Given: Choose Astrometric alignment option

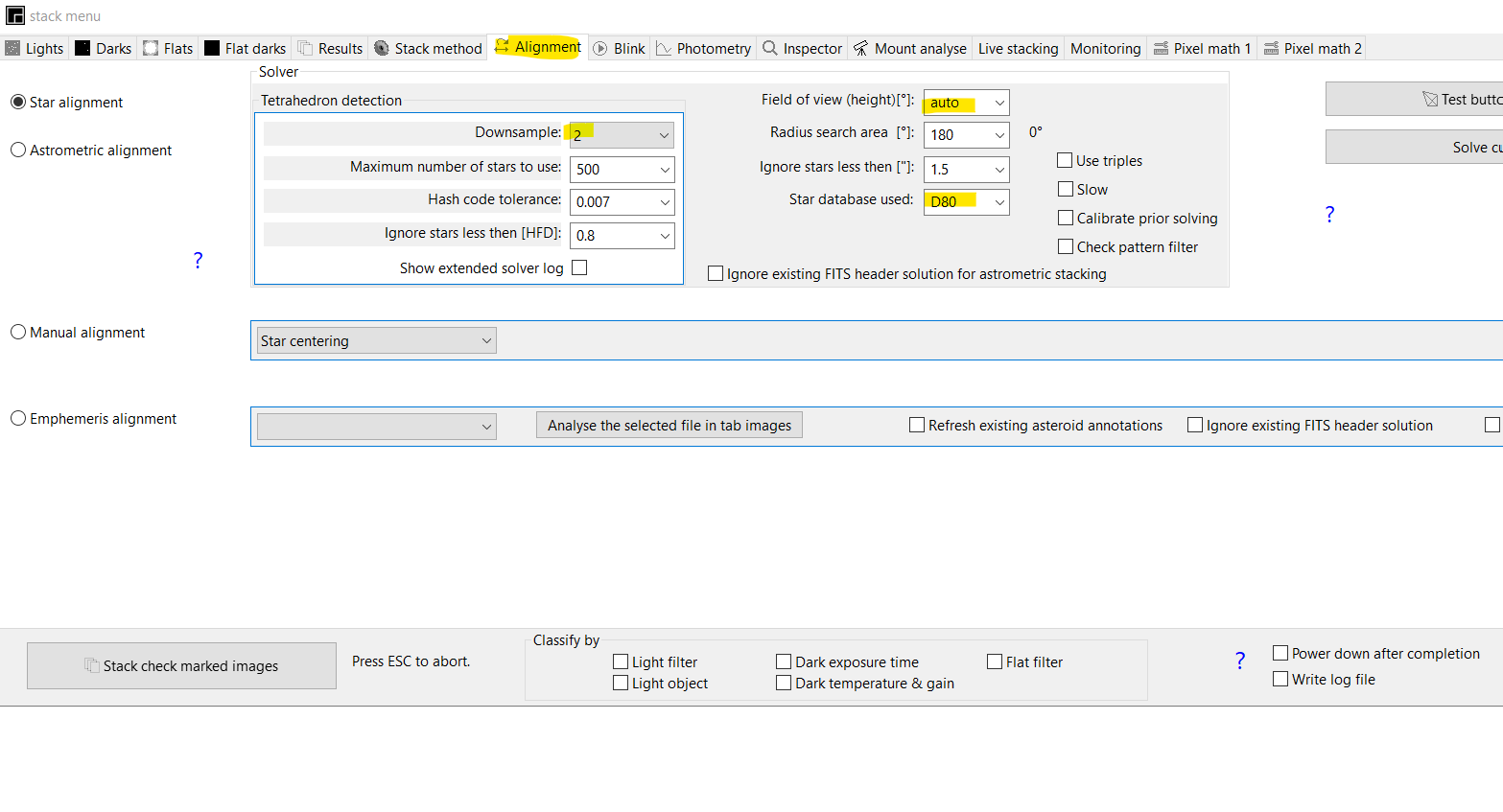Looking at the screenshot, I should (18, 150).
